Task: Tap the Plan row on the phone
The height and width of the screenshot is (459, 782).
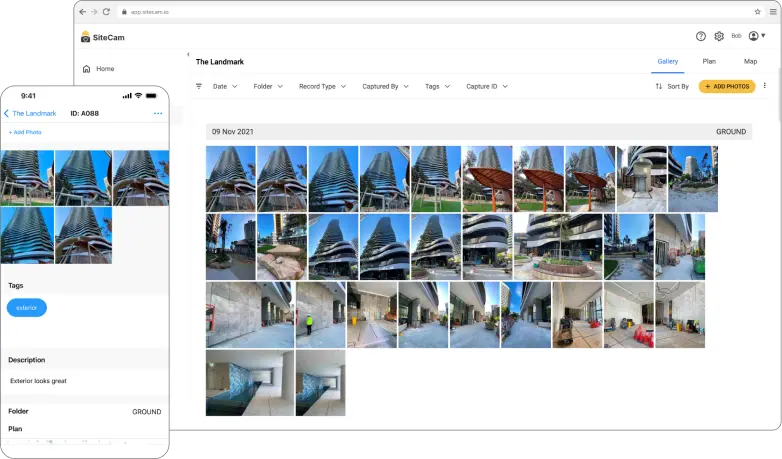Action: coord(85,429)
